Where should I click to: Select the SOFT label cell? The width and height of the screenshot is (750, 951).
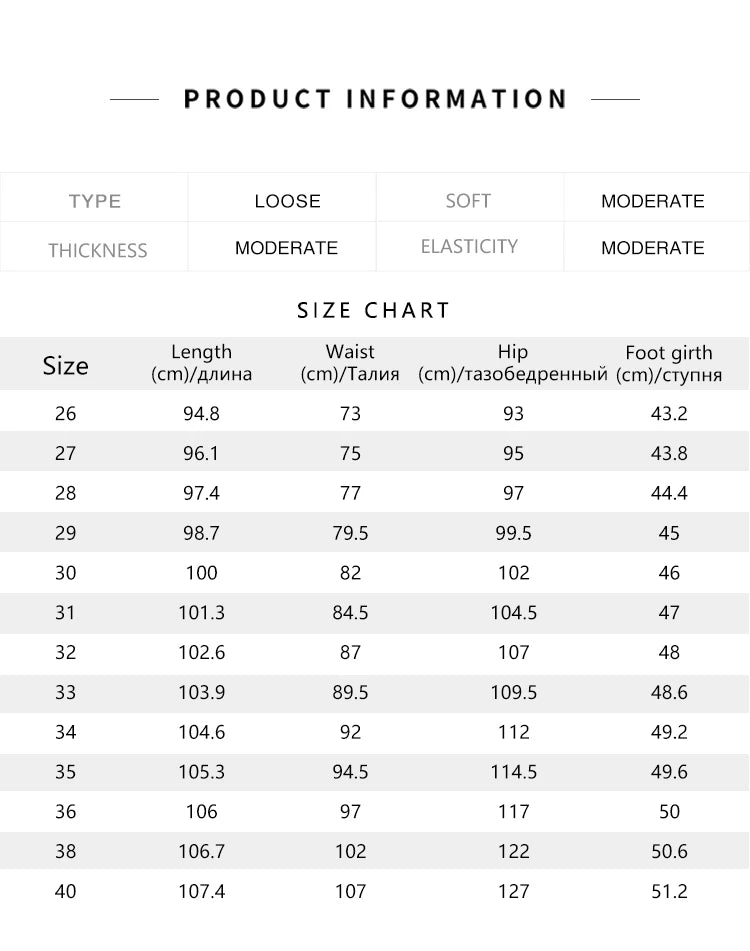[468, 201]
